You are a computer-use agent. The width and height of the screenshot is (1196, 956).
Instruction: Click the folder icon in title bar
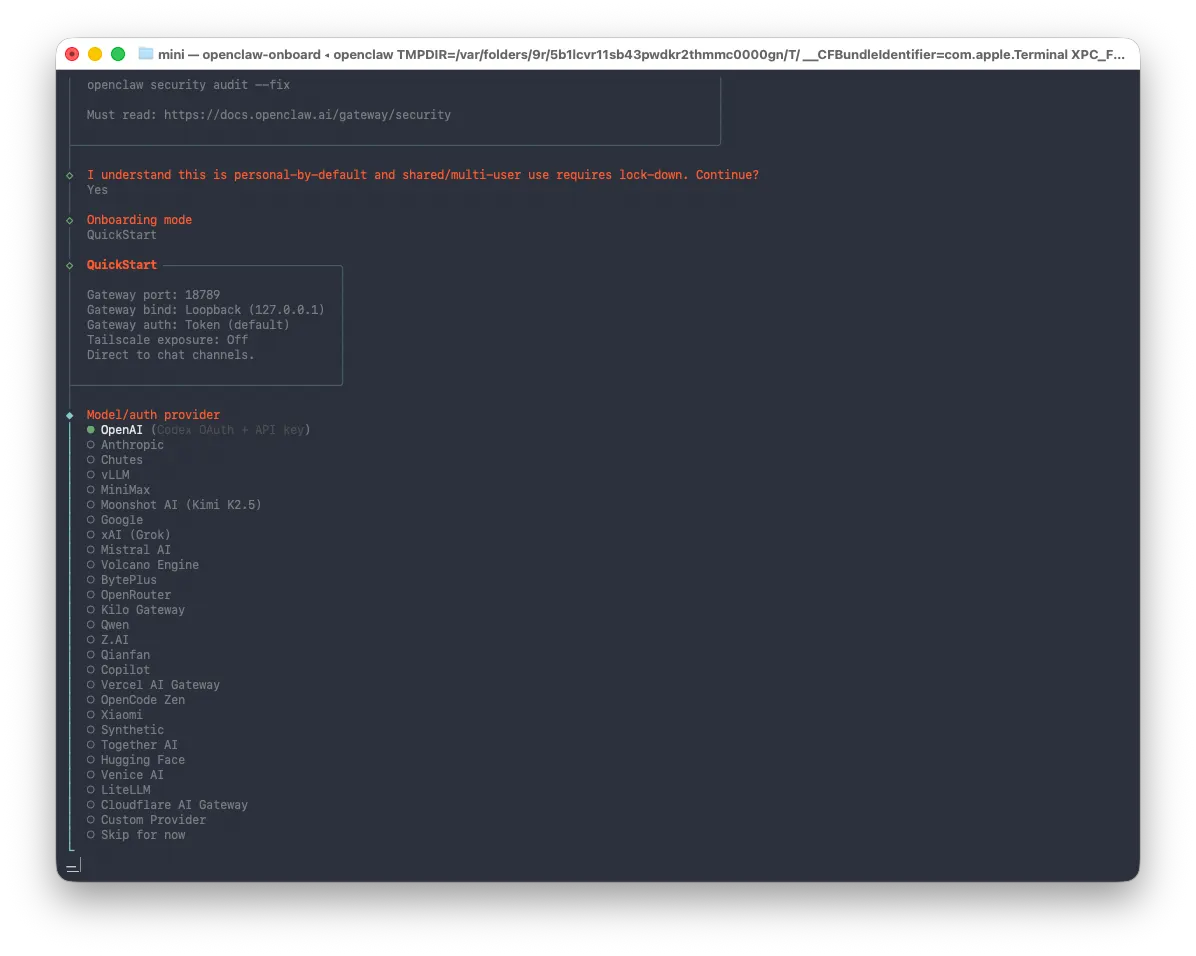point(145,54)
